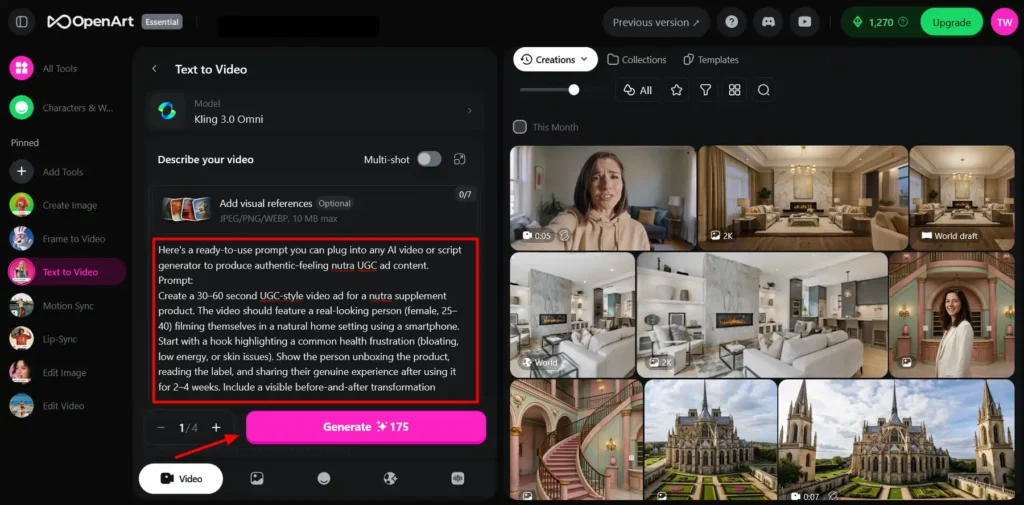Screen dimensions: 1024x505
Task: Select the globe world mode icon
Action: click(391, 478)
